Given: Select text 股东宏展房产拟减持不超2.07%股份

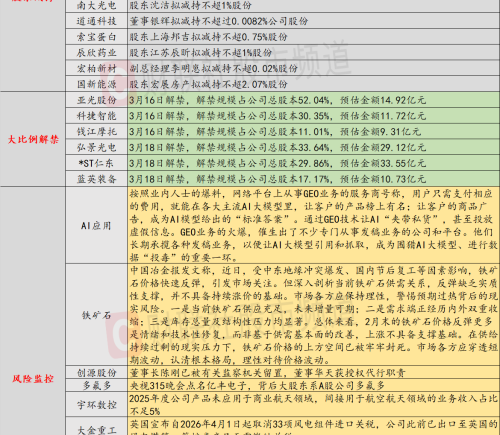Looking at the screenshot, I should coord(208,84).
